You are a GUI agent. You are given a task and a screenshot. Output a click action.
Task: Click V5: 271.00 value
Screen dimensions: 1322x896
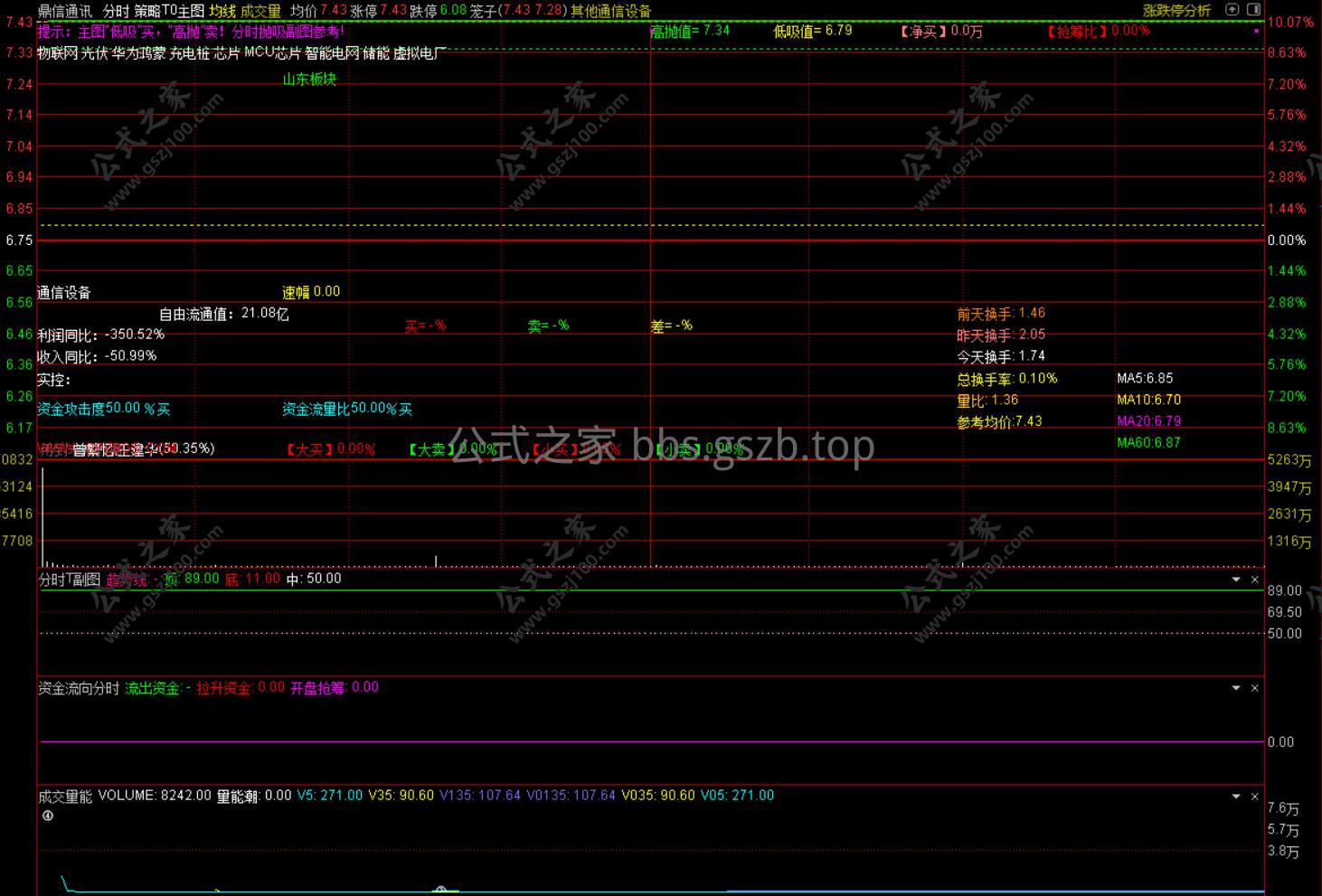[329, 796]
